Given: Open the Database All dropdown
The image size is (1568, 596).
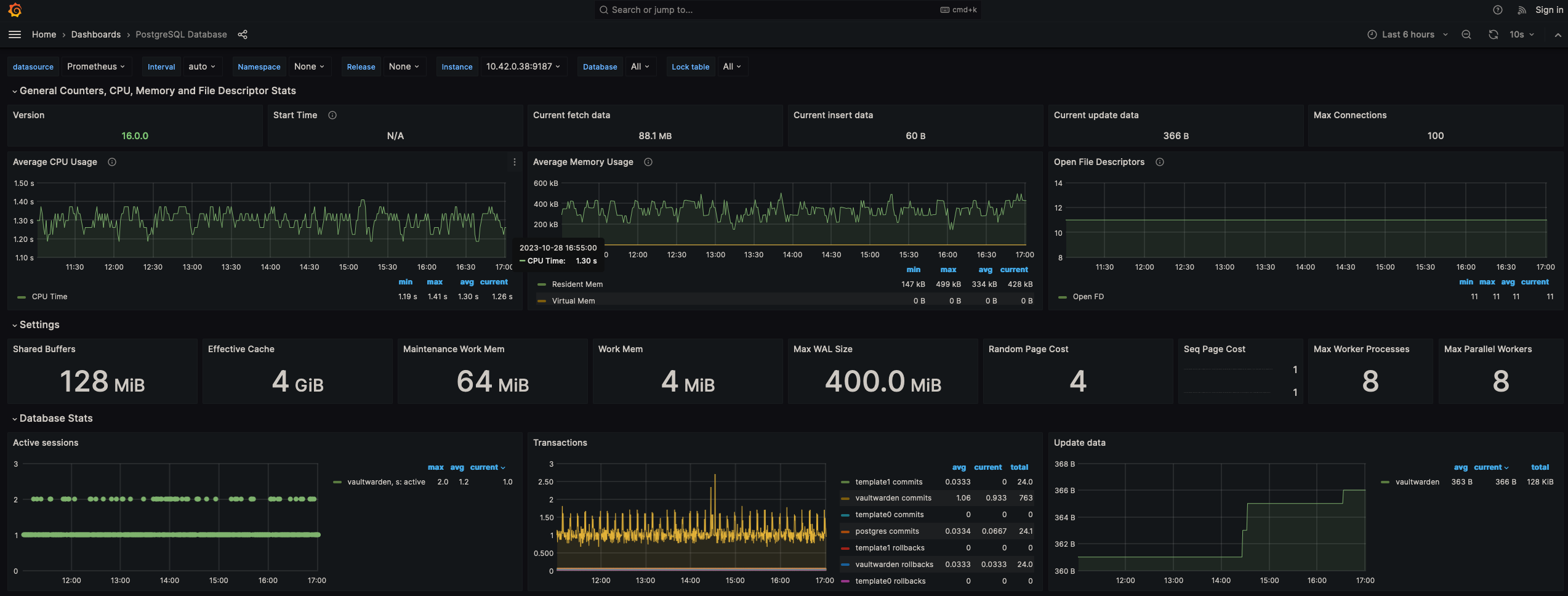Looking at the screenshot, I should (x=640, y=66).
